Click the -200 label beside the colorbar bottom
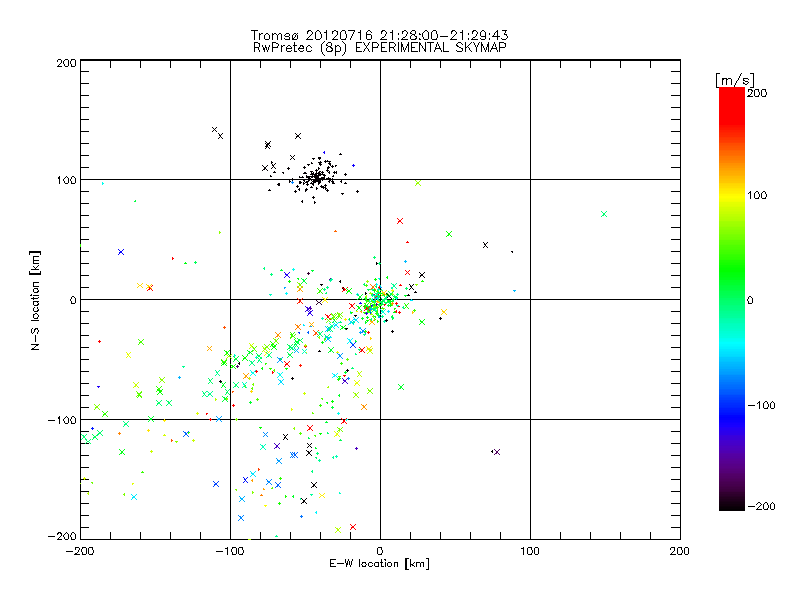Image resolution: width=800 pixels, height=600 pixels. click(x=761, y=506)
